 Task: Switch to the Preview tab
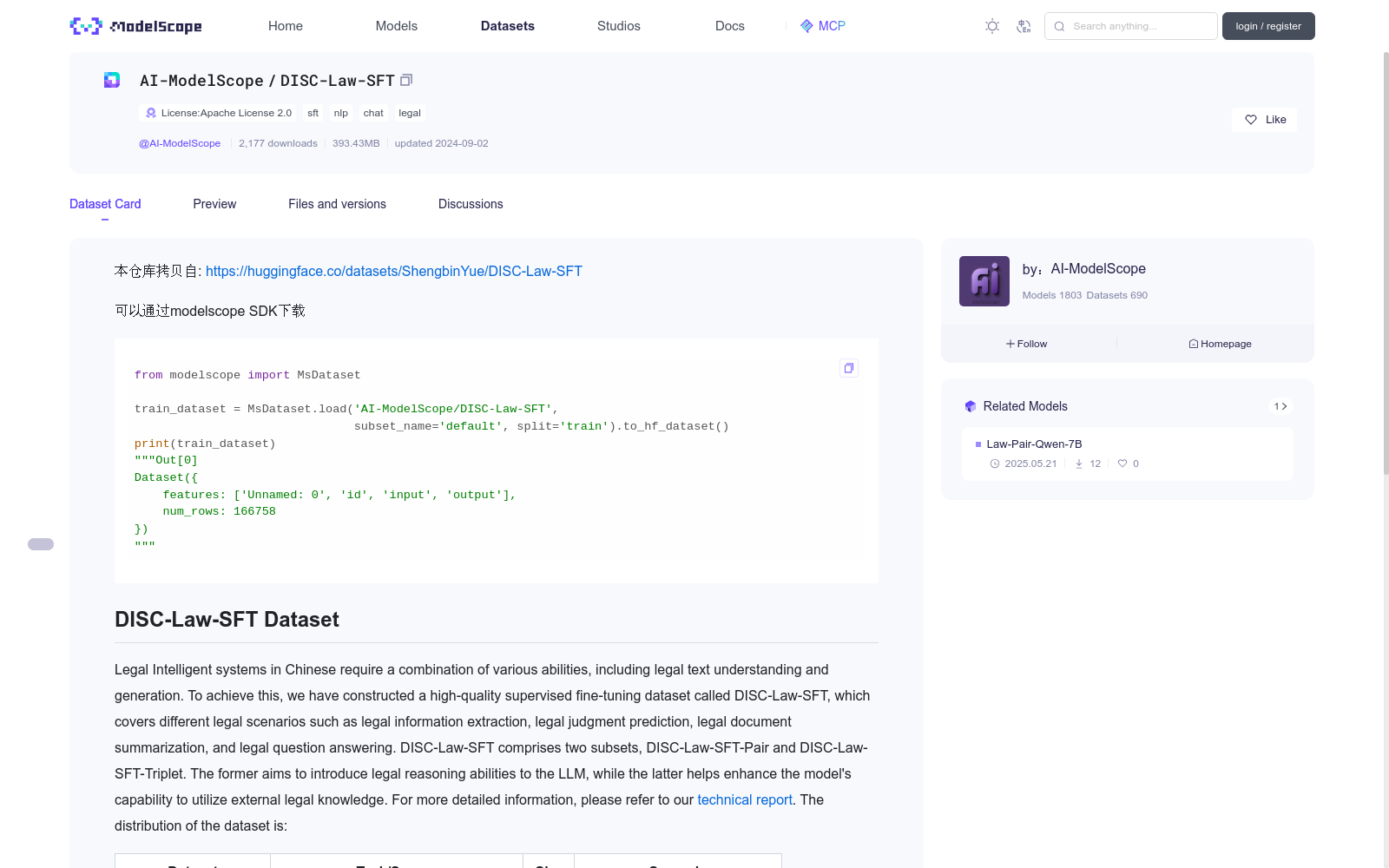point(214,204)
